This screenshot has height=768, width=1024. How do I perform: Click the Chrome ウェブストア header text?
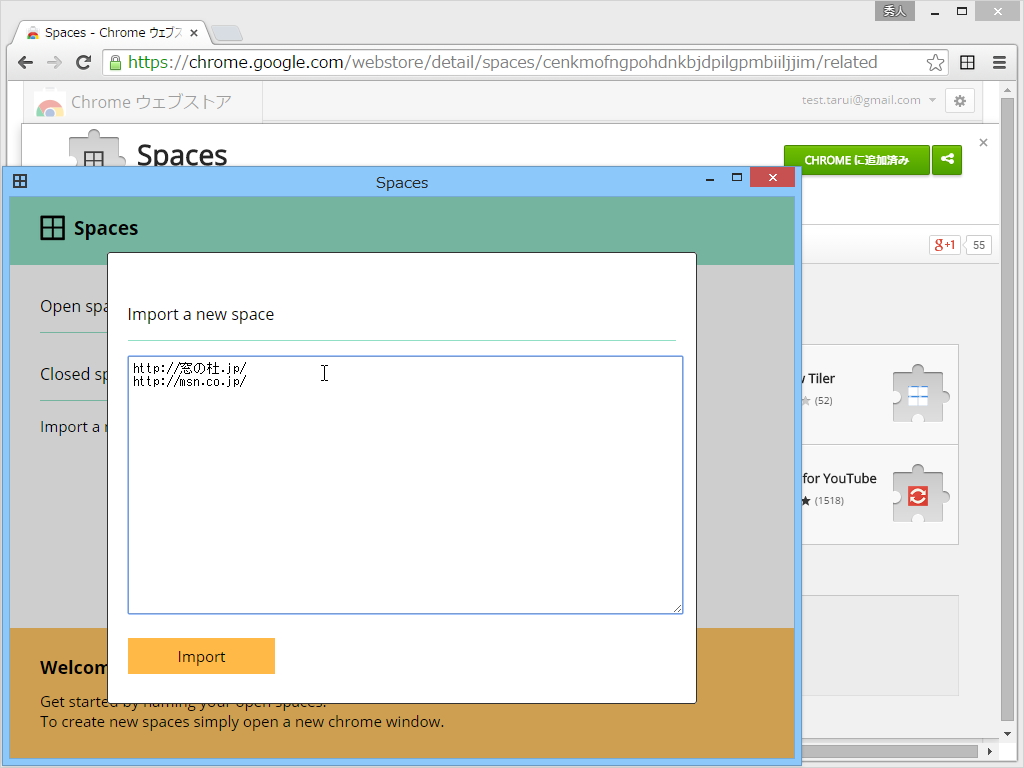(152, 103)
